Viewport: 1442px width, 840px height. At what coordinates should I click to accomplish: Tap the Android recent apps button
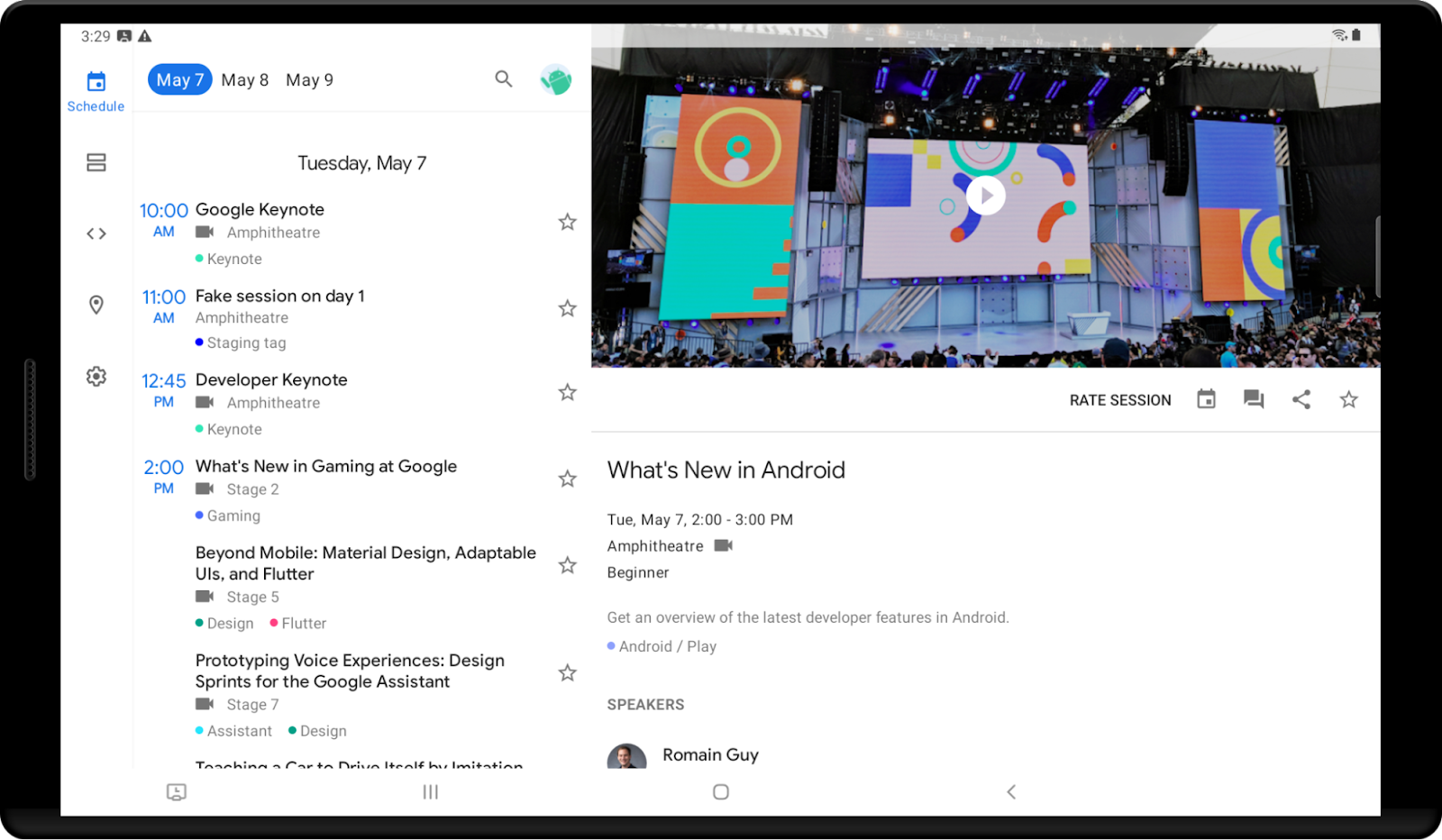coord(431,791)
